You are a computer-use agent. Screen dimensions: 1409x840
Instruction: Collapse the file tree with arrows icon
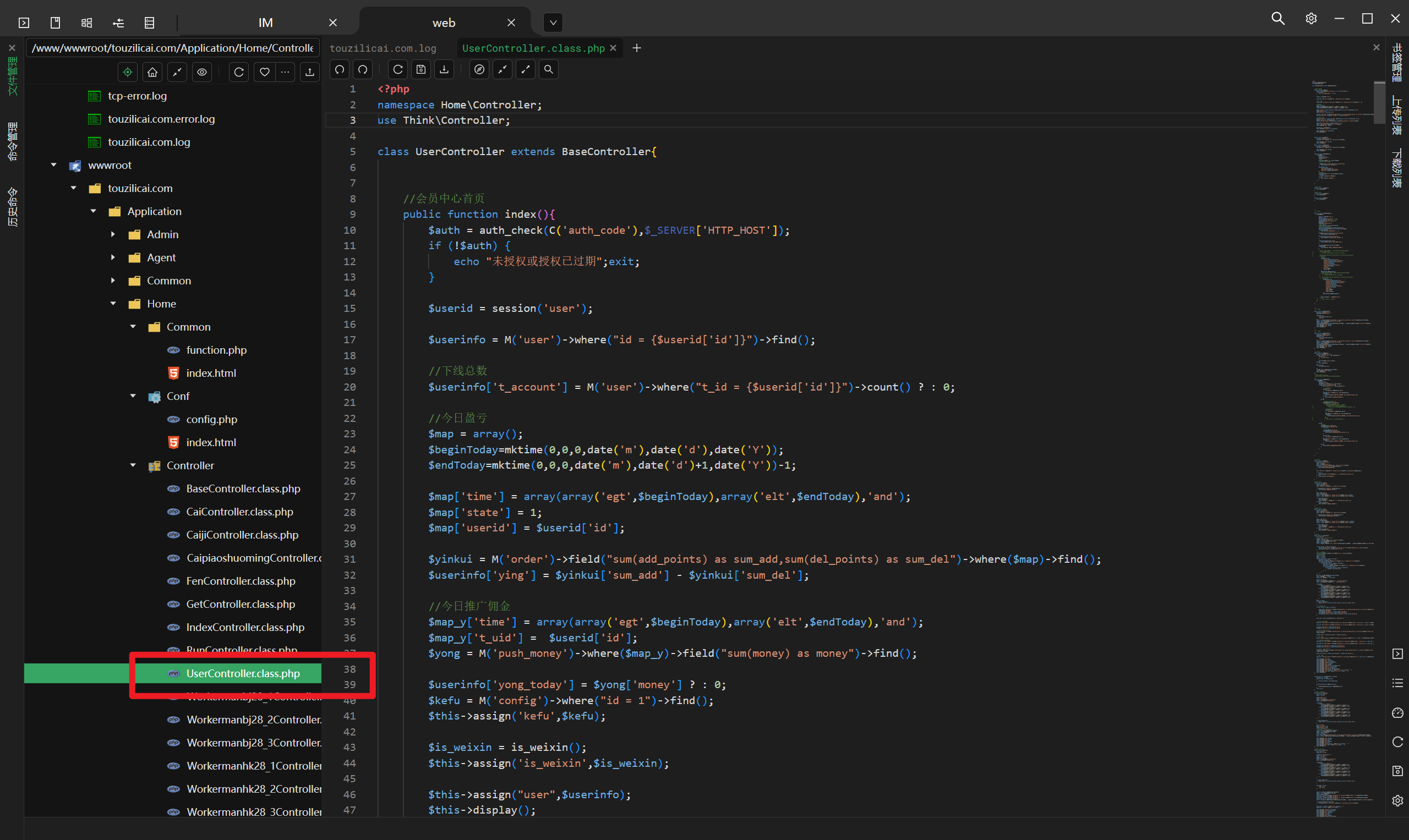(177, 72)
